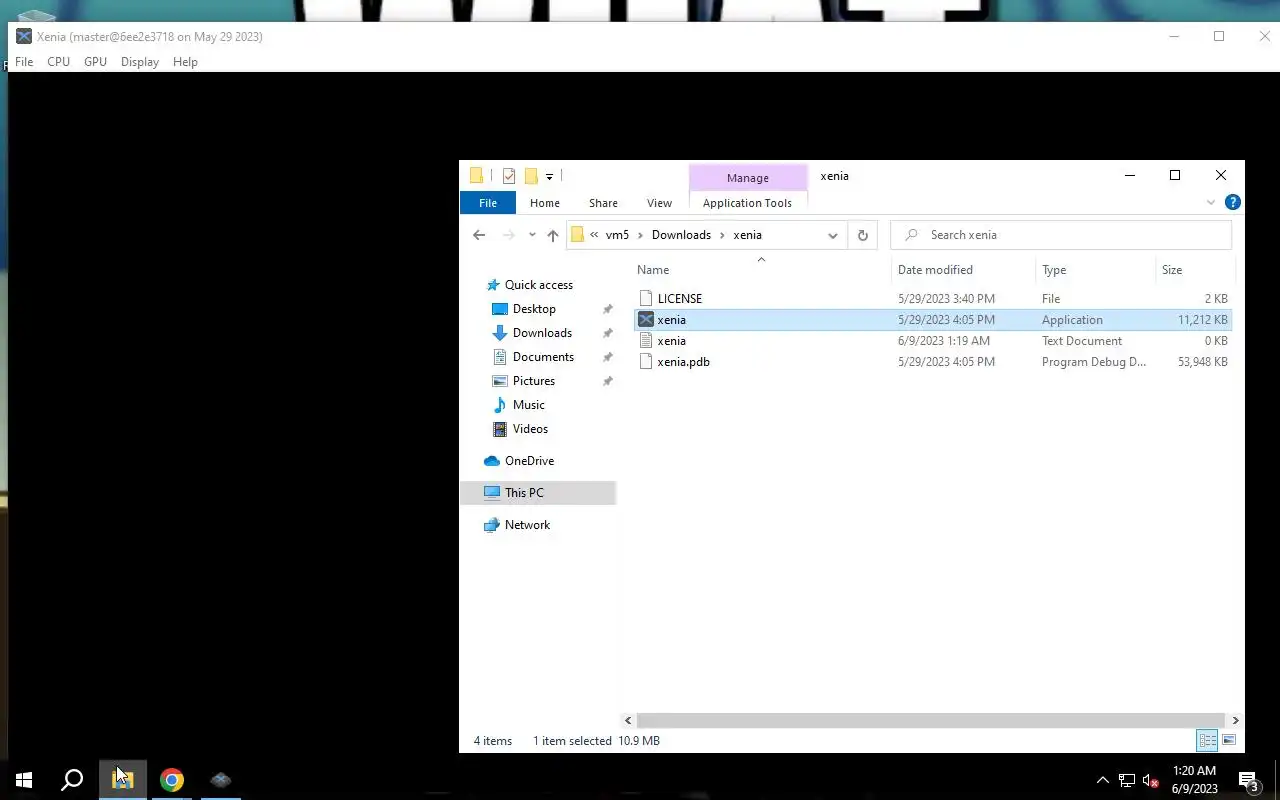The height and width of the screenshot is (800, 1280).
Task: Open Pictures in navigation pane
Action: point(533,381)
